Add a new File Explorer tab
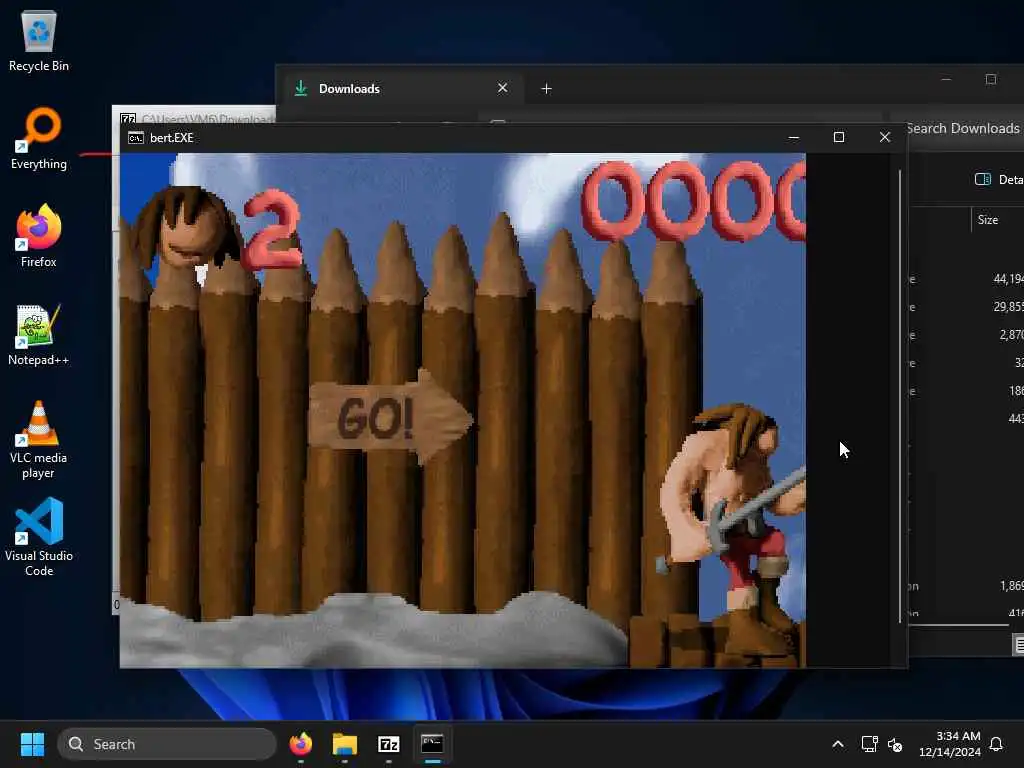The width and height of the screenshot is (1024, 768). click(x=547, y=88)
